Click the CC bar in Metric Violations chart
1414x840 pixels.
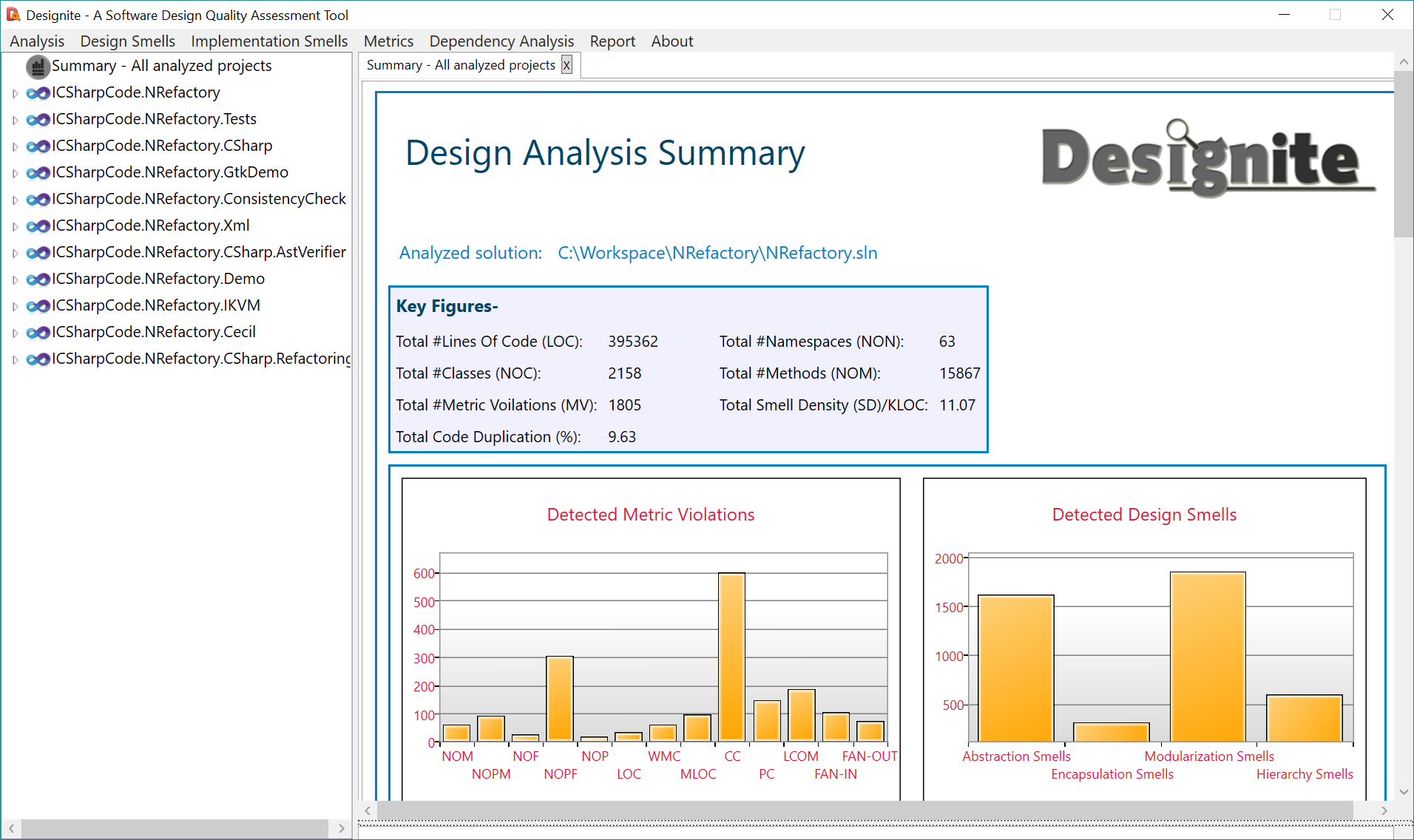731,657
